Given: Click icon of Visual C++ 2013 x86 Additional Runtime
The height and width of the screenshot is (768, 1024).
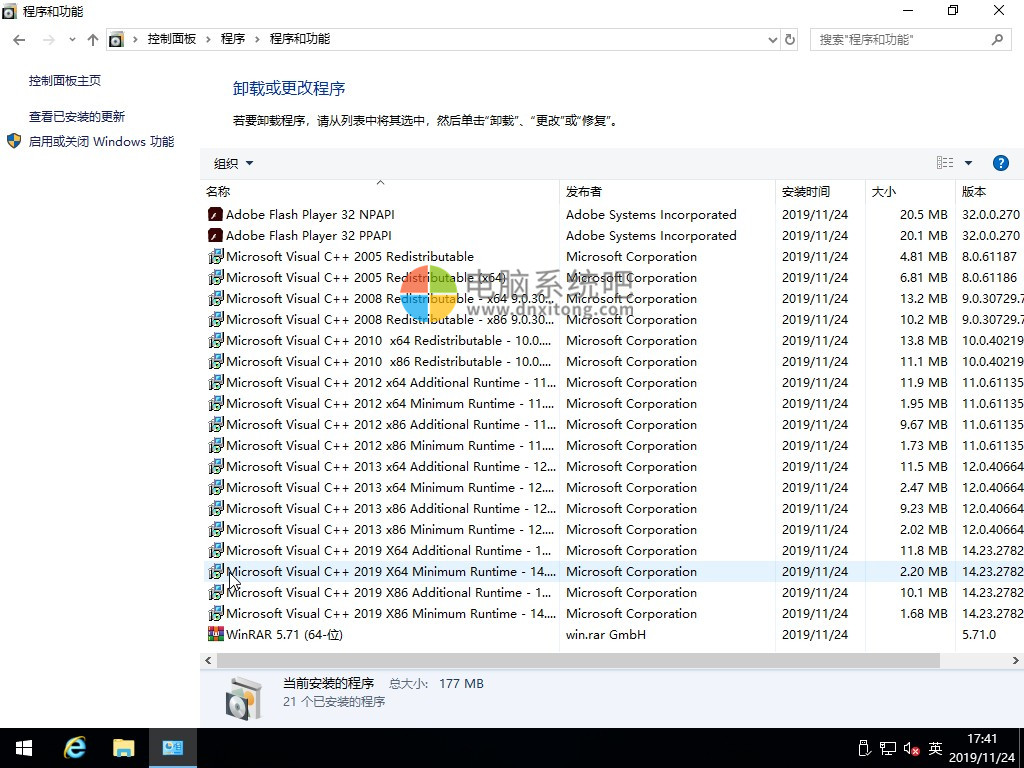Looking at the screenshot, I should pyautogui.click(x=216, y=508).
